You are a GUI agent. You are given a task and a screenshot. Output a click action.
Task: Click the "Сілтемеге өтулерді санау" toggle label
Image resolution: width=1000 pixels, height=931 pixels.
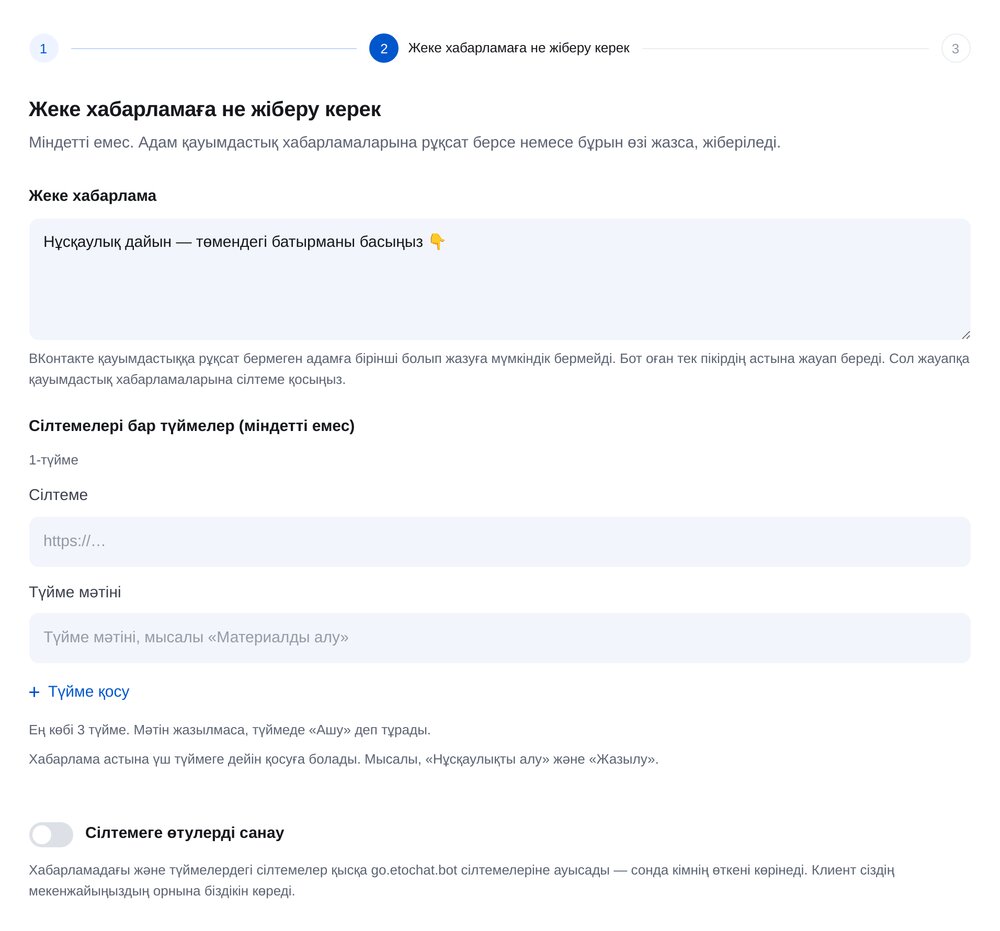tap(184, 833)
